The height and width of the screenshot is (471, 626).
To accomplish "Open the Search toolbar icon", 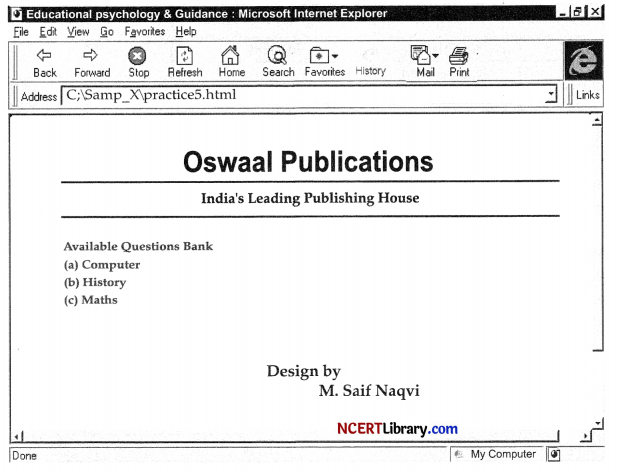I will tap(277, 55).
